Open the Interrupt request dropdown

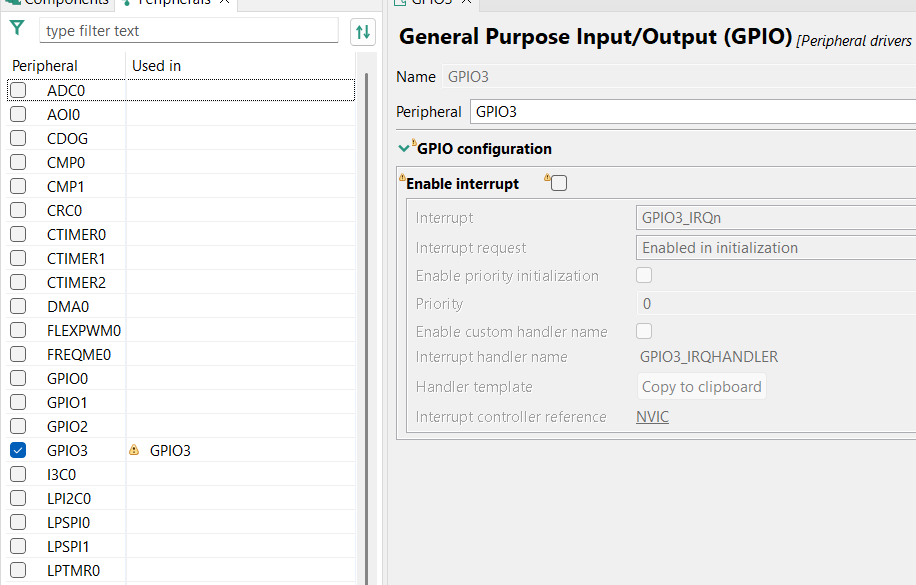[775, 248]
